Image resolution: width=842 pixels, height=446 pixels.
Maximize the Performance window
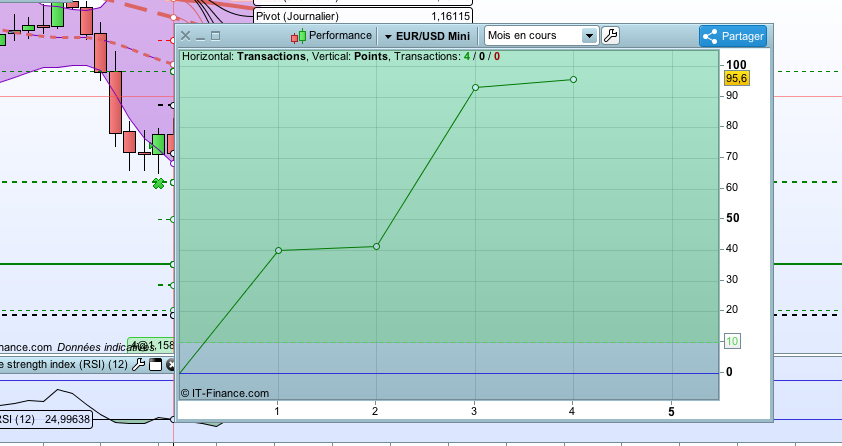coord(215,36)
